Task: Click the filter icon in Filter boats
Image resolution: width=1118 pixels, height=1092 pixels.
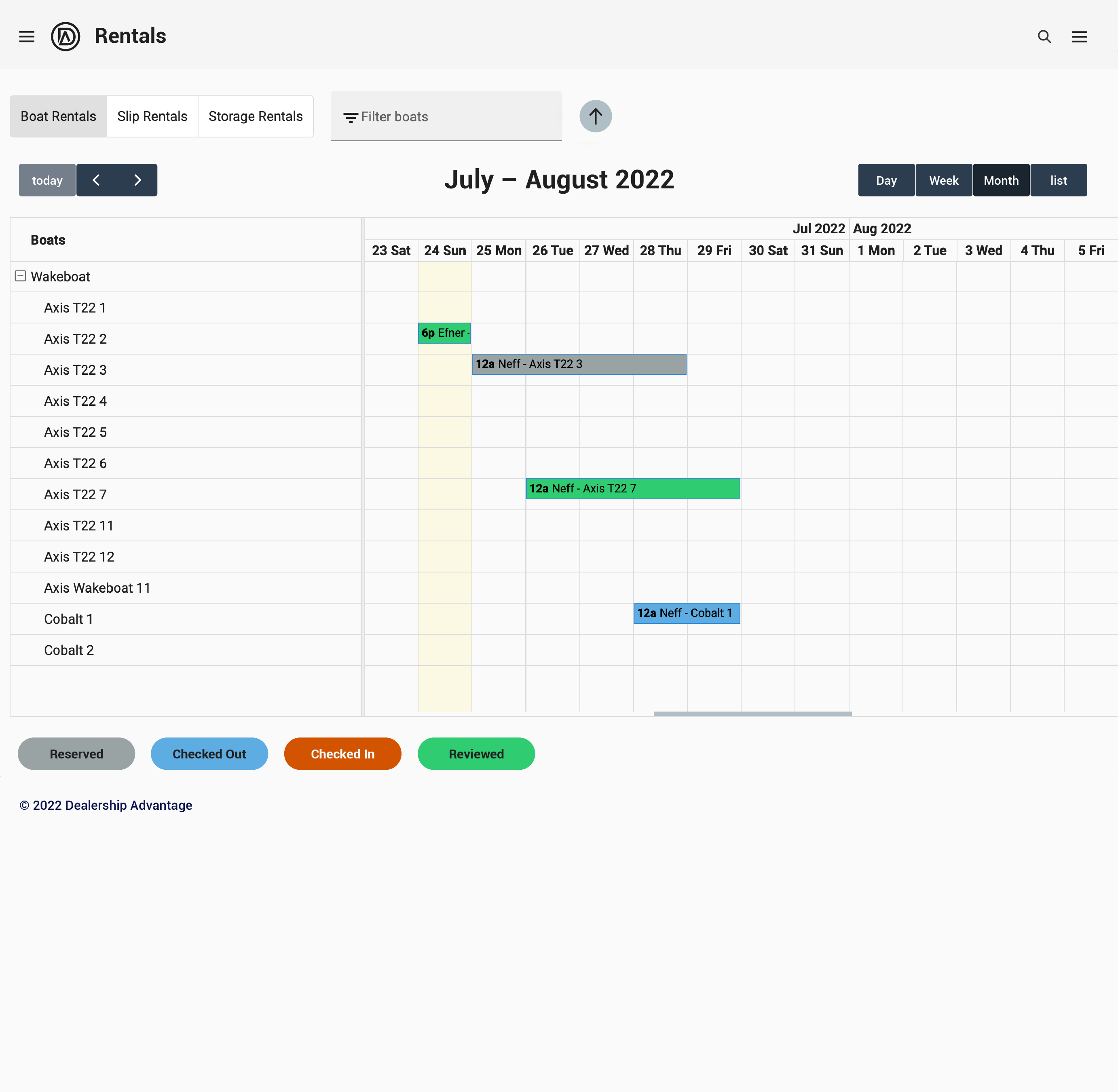Action: click(x=351, y=118)
